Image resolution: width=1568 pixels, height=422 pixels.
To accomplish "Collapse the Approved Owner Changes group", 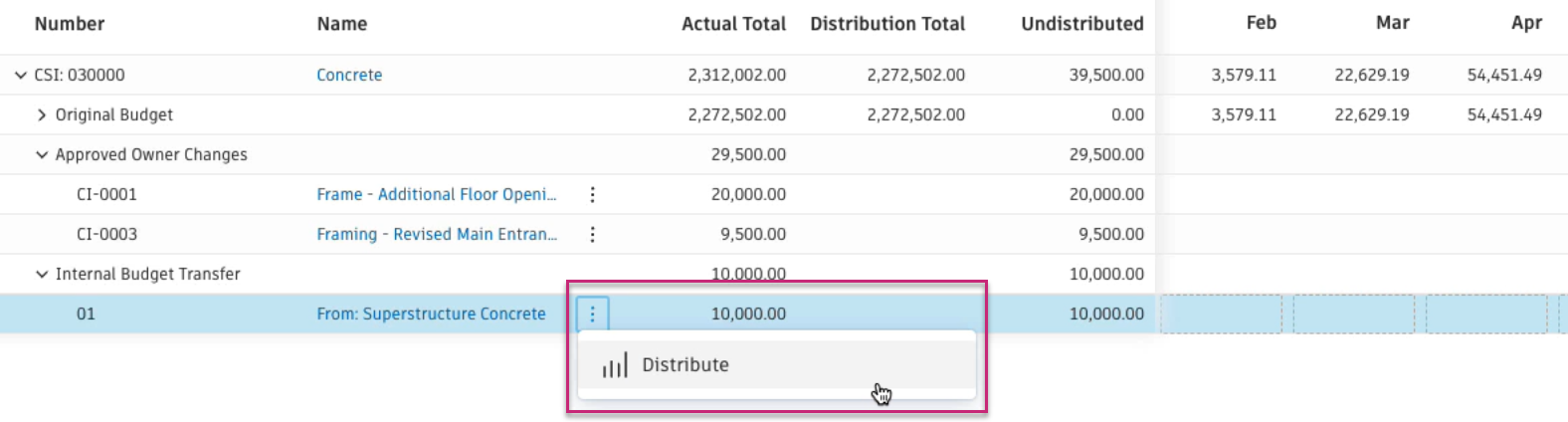I will [x=42, y=154].
